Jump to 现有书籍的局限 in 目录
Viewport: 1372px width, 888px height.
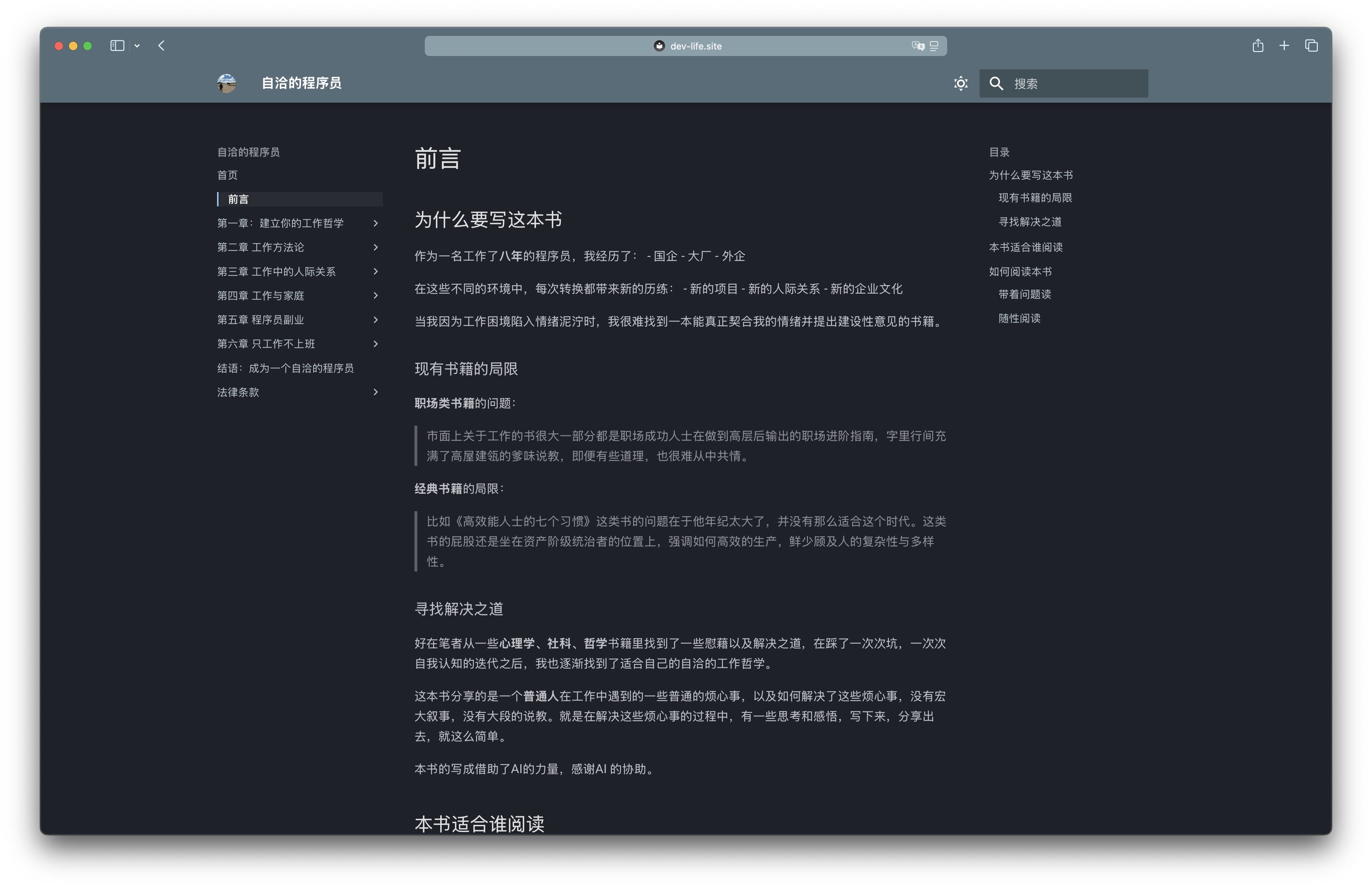point(1035,198)
